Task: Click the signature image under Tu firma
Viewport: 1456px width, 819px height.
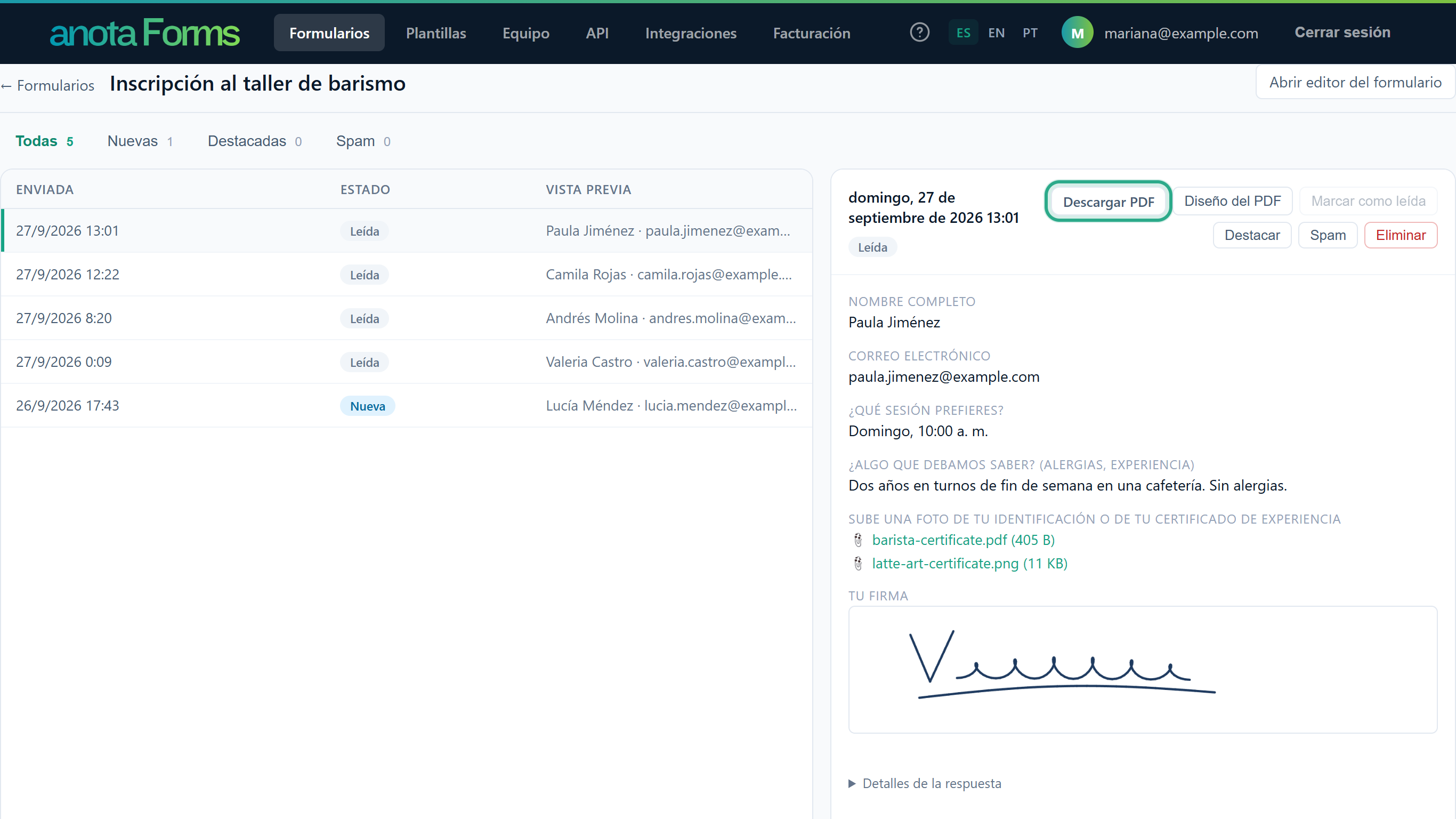Action: [x=1142, y=670]
